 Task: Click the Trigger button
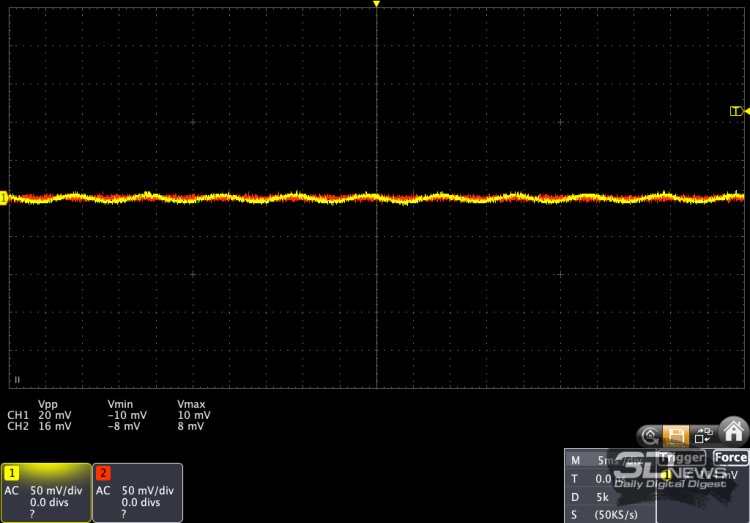click(681, 458)
